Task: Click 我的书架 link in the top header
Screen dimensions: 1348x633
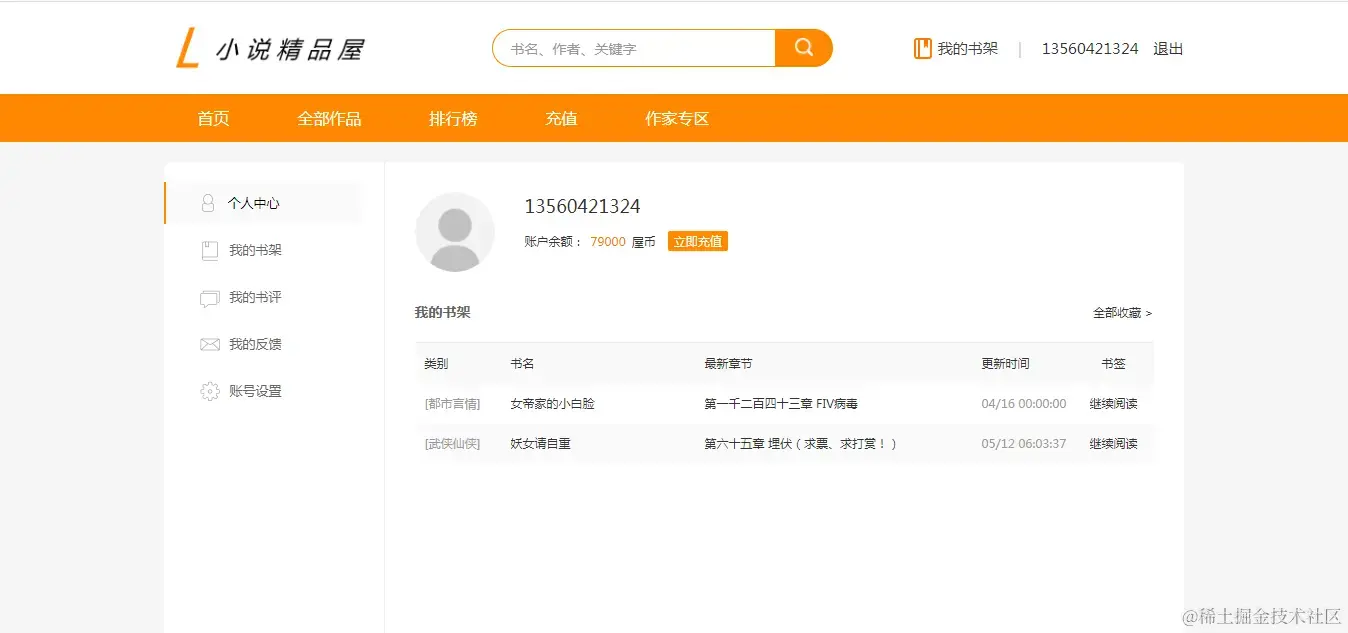Action: [967, 48]
